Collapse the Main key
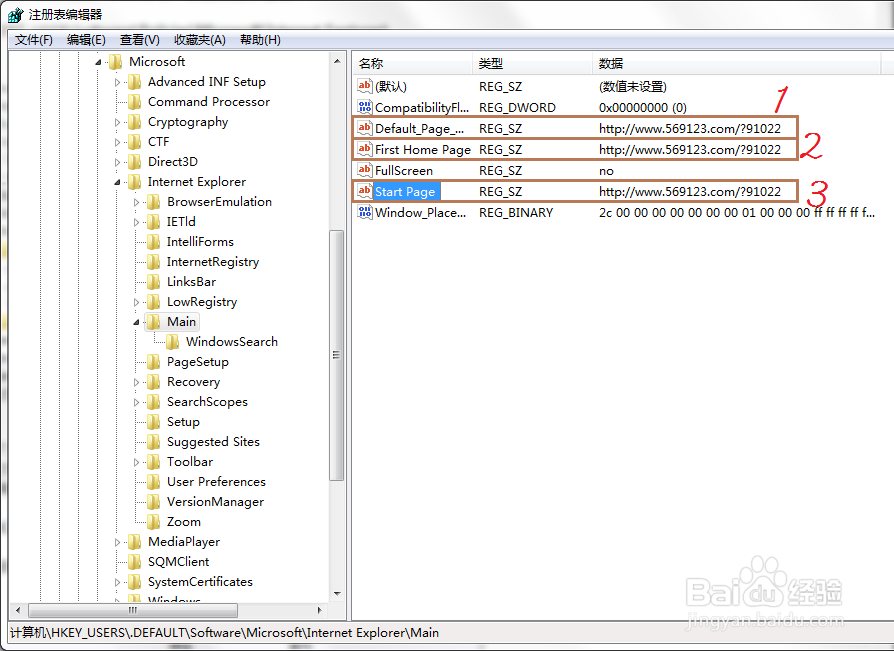Image resolution: width=894 pixels, height=651 pixels. (136, 323)
